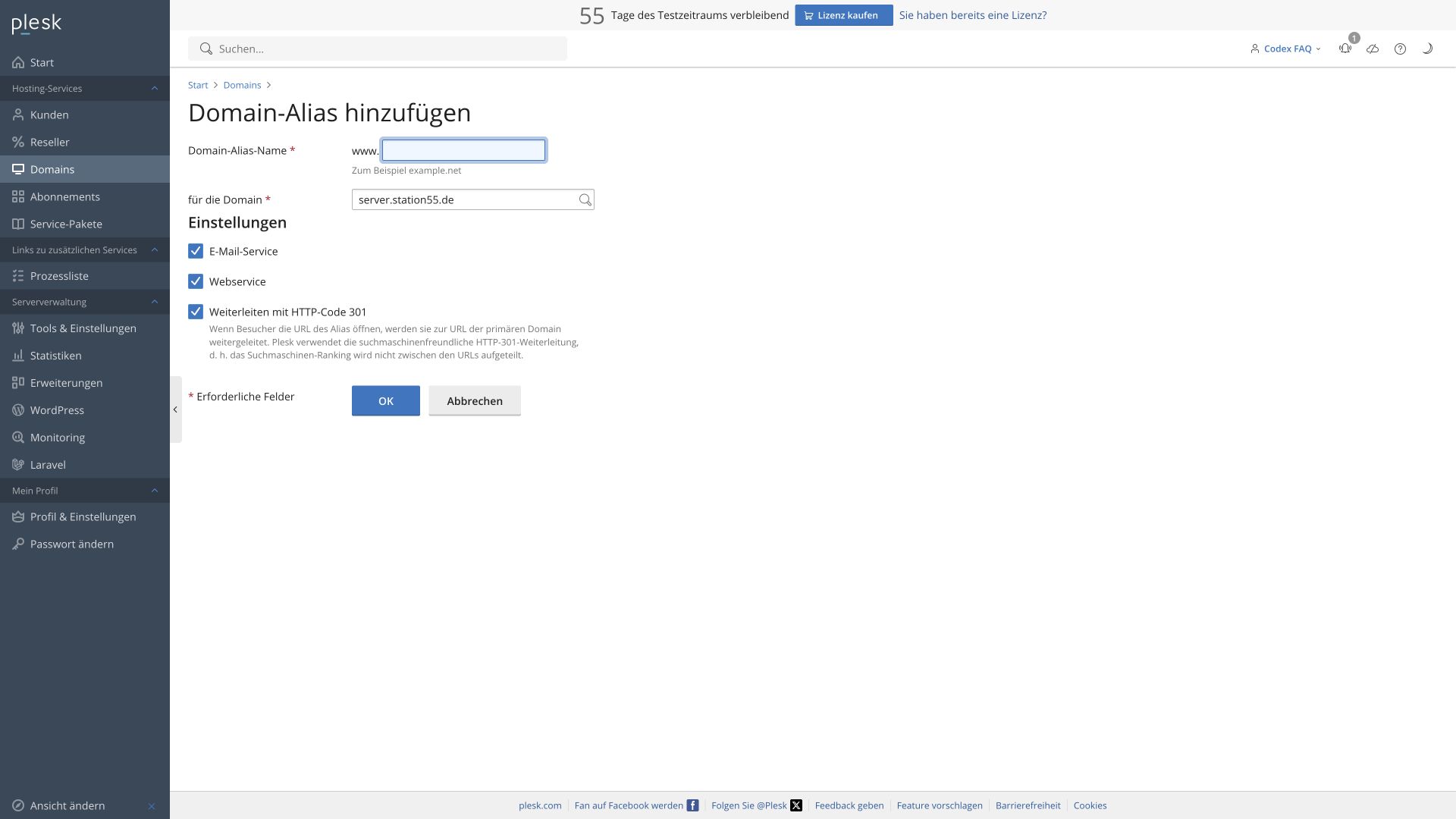
Task: Uncheck the E-Mail-Service checkbox
Action: tap(196, 251)
